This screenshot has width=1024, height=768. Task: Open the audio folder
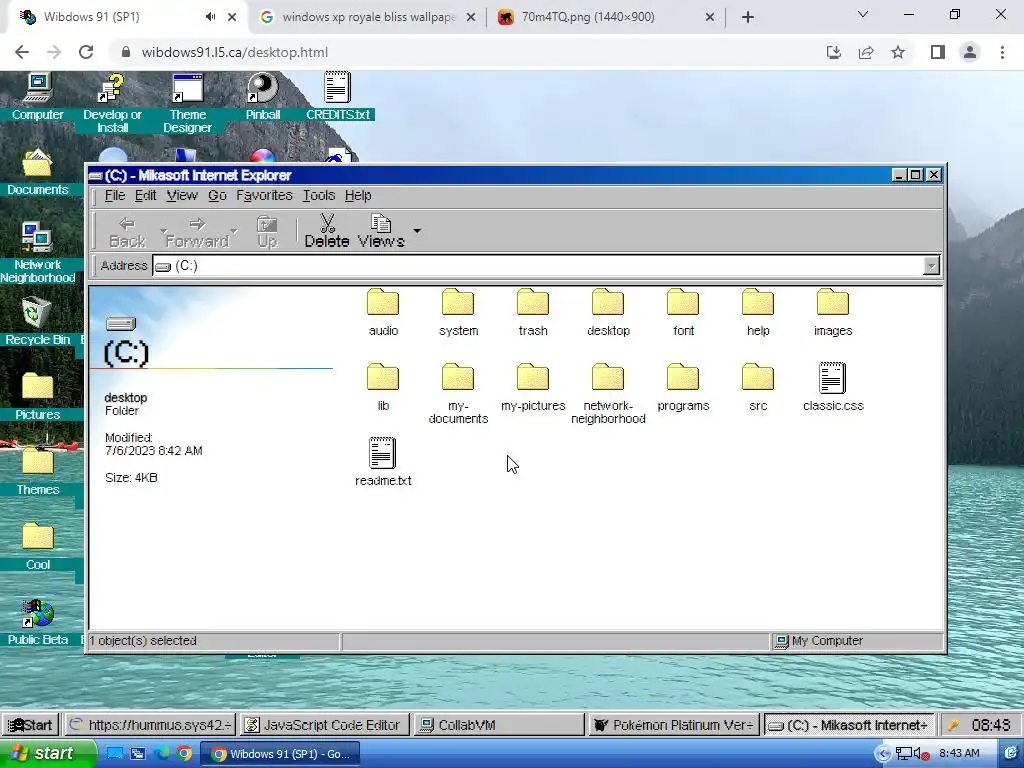[x=383, y=313]
